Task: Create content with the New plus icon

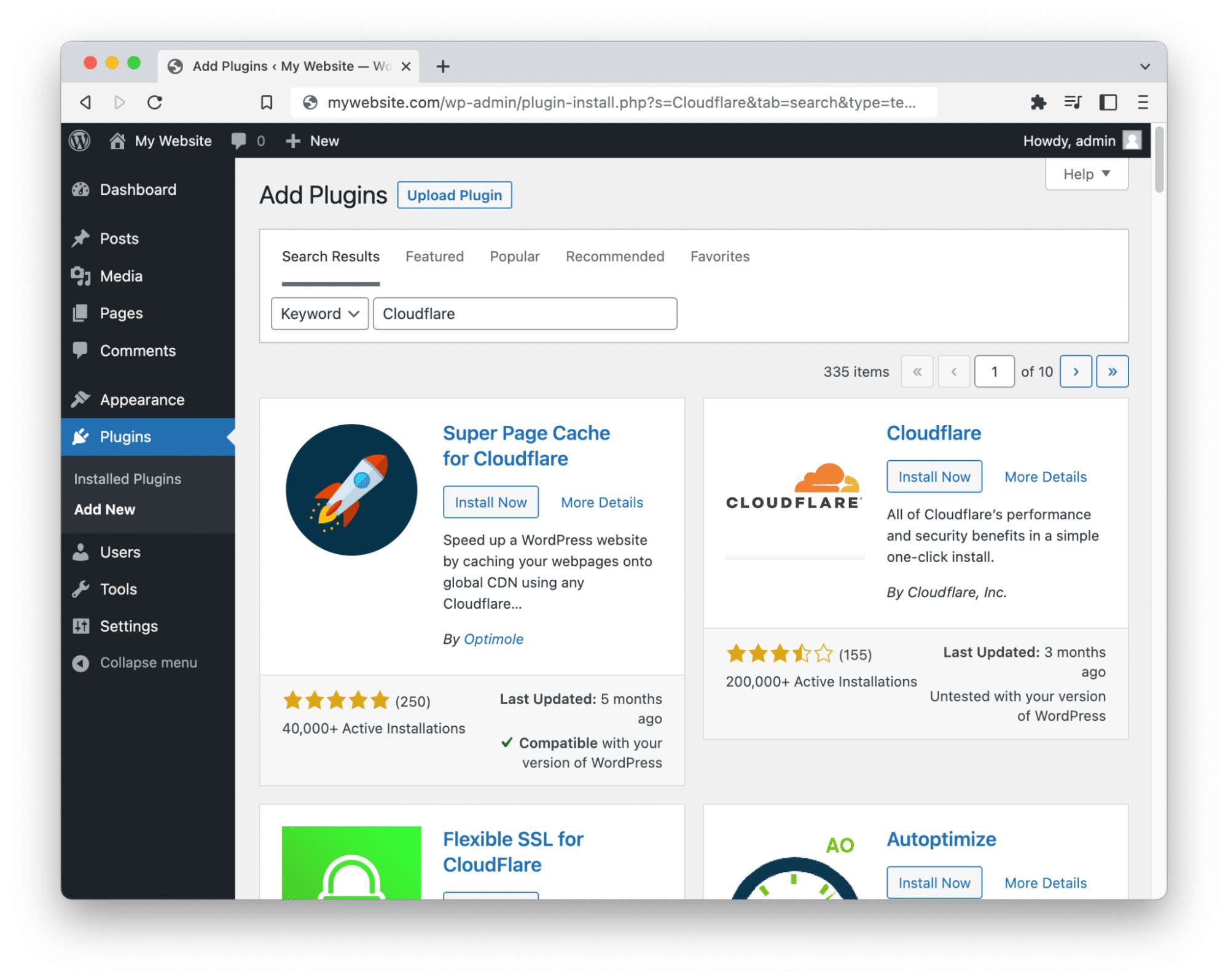Action: point(293,141)
